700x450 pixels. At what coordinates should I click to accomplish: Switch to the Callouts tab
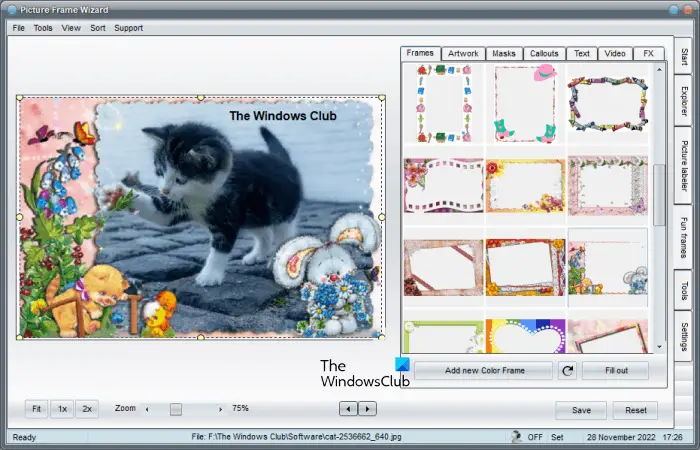(x=544, y=53)
